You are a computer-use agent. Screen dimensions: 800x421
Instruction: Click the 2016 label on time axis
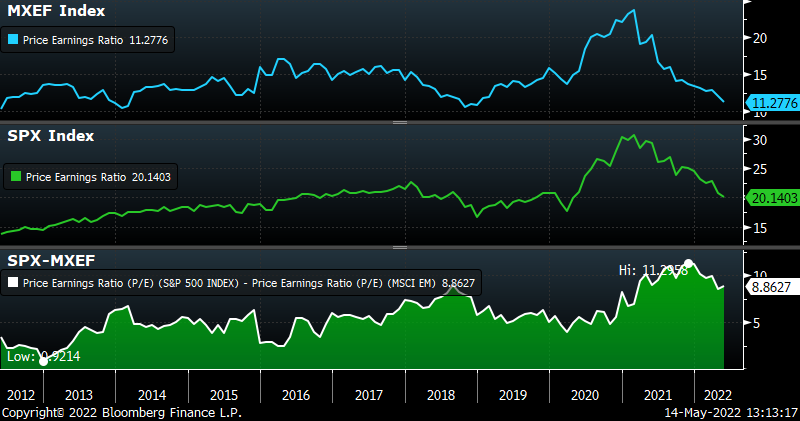[295, 394]
